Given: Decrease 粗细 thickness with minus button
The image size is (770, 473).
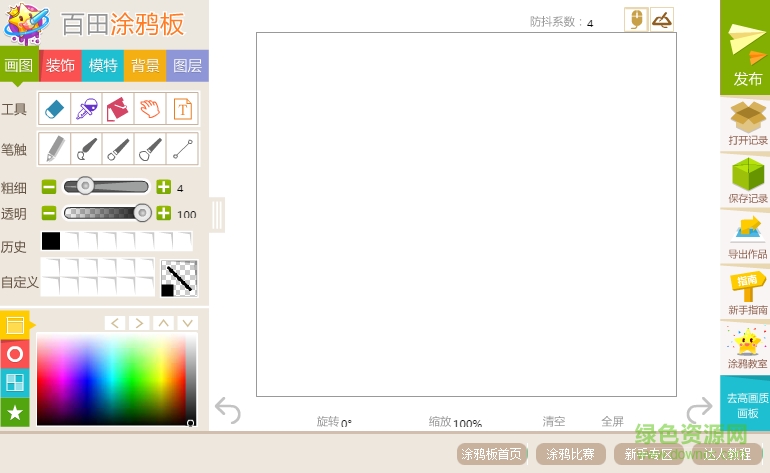Looking at the screenshot, I should coord(49,187).
